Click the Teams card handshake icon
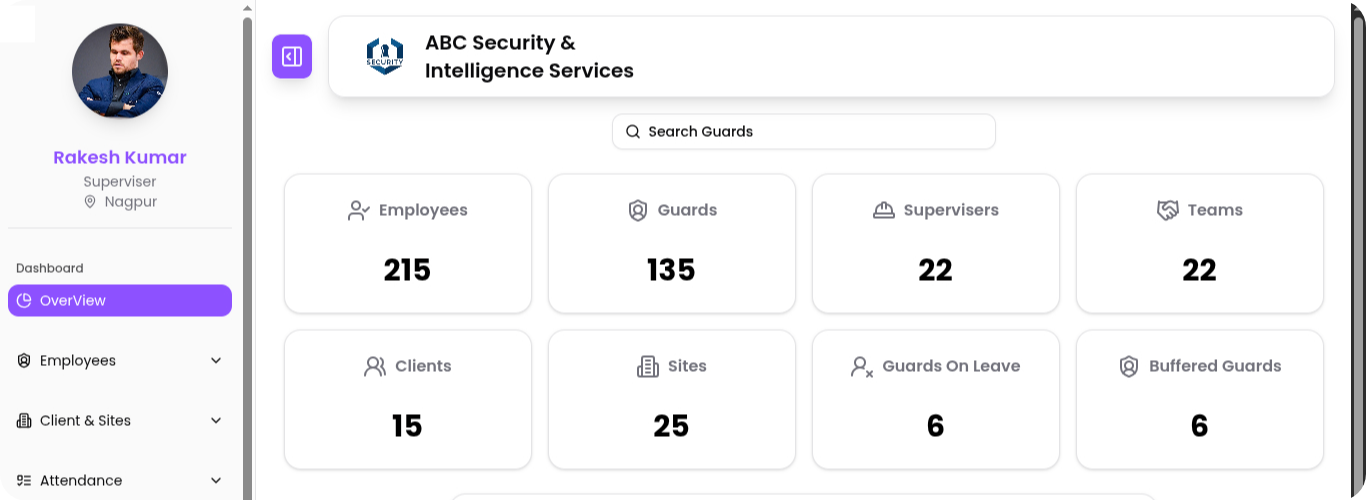Screen dimensions: 1366x501 [x=1167, y=211]
